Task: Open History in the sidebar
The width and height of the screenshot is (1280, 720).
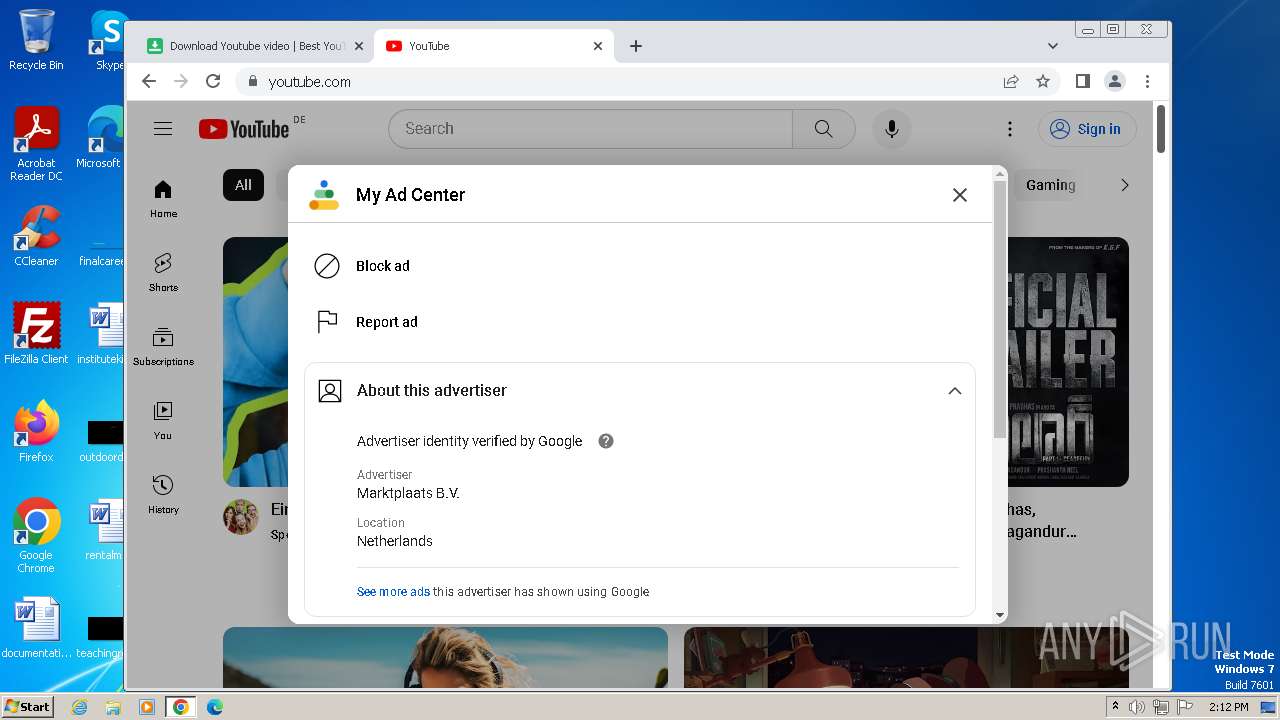Action: click(x=163, y=495)
